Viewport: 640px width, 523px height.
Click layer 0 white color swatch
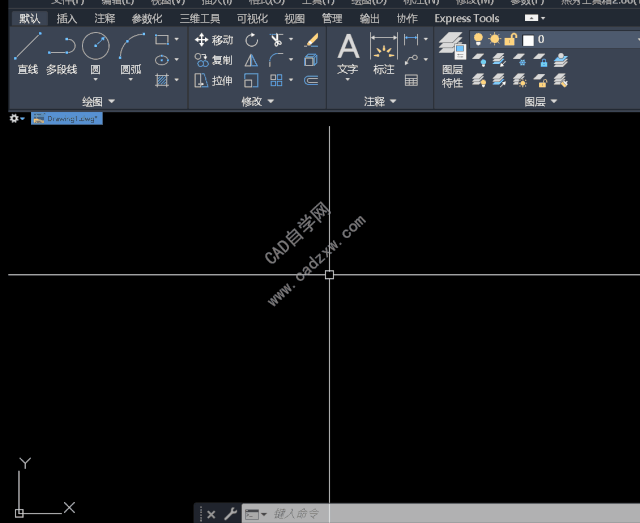tap(528, 40)
